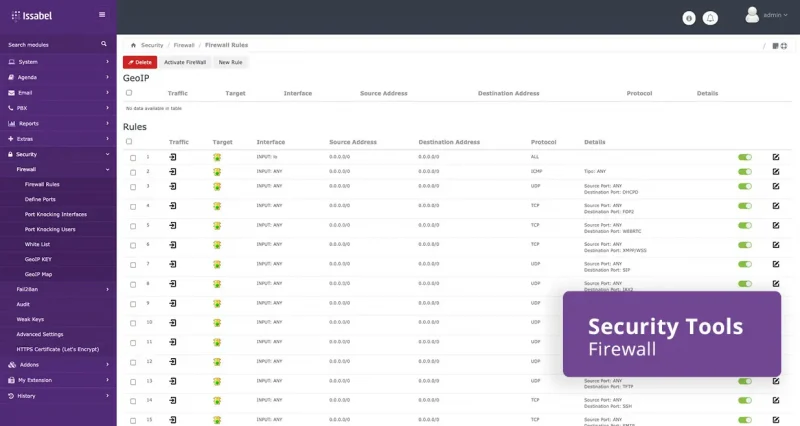The width and height of the screenshot is (800, 426).
Task: Click the edit icon for rule 4
Action: pos(776,208)
